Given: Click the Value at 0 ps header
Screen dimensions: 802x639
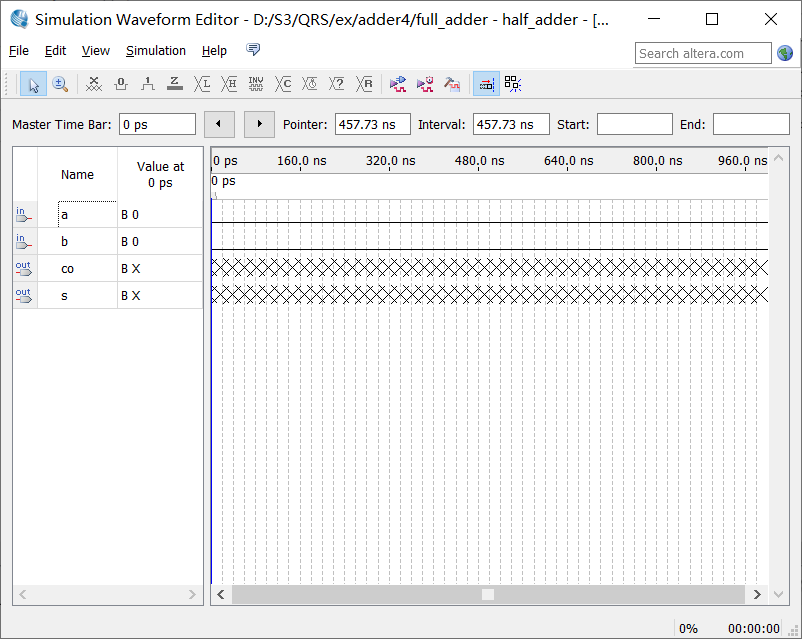Looking at the screenshot, I should pos(160,174).
